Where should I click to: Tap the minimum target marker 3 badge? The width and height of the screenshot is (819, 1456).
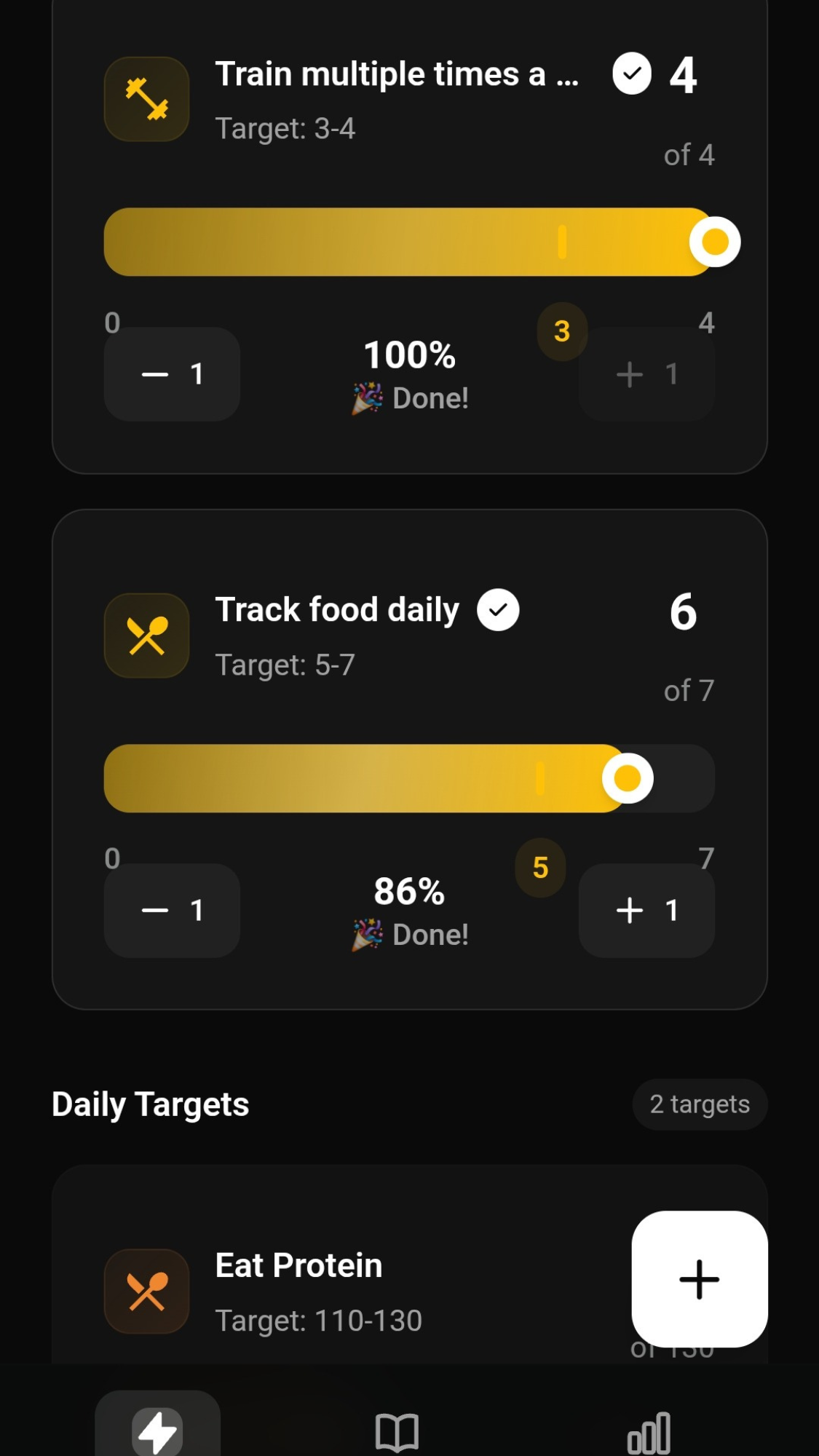tap(562, 332)
